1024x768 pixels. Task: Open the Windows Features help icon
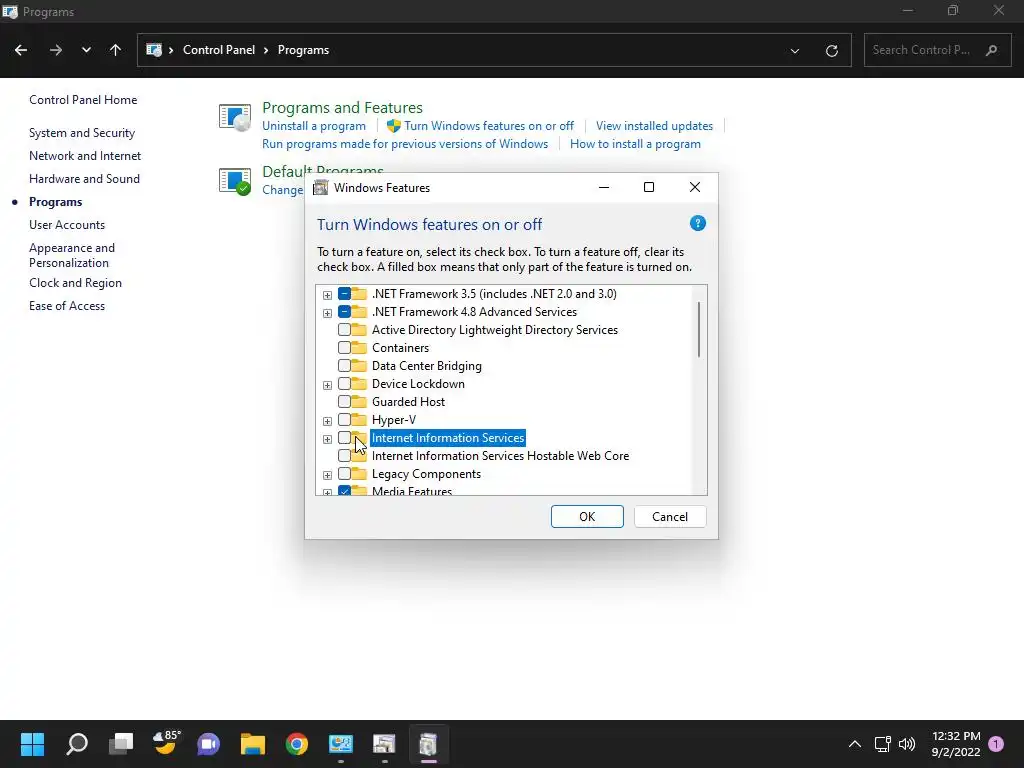[x=697, y=223]
